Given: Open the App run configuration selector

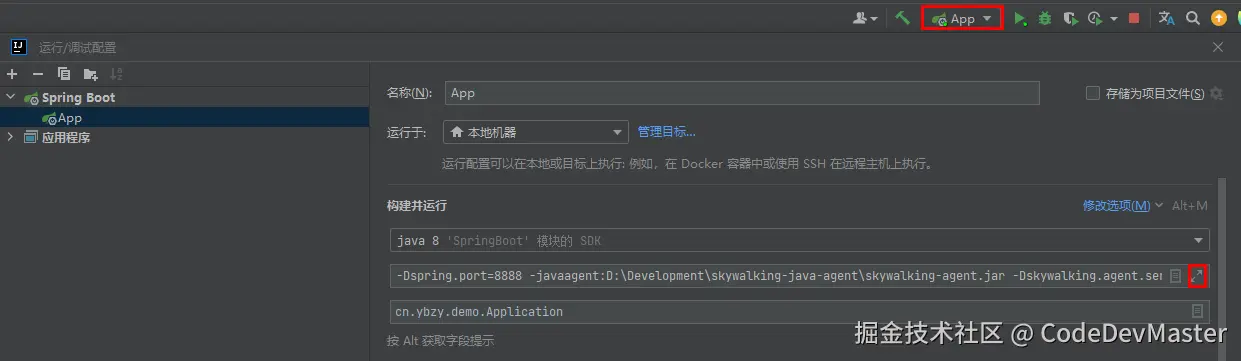Looking at the screenshot, I should [x=961, y=18].
